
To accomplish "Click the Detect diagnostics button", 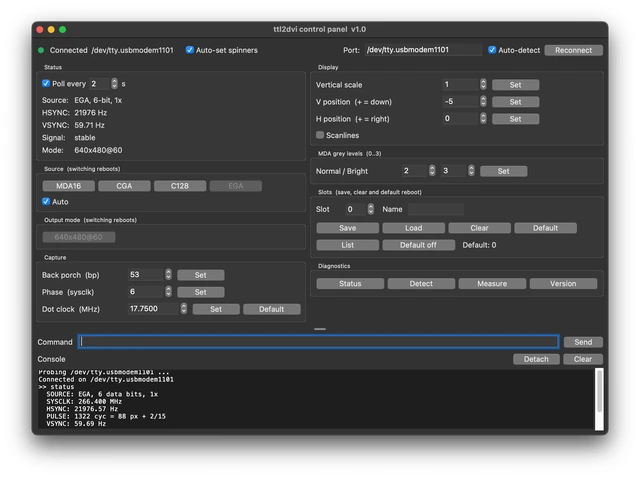I will point(421,284).
